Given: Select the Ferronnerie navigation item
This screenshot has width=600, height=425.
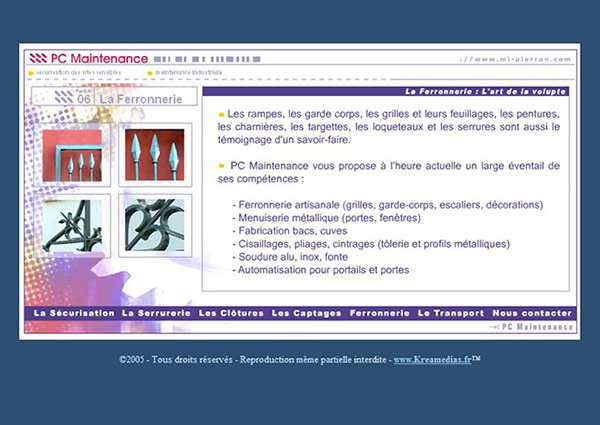Looking at the screenshot, I should tap(380, 313).
